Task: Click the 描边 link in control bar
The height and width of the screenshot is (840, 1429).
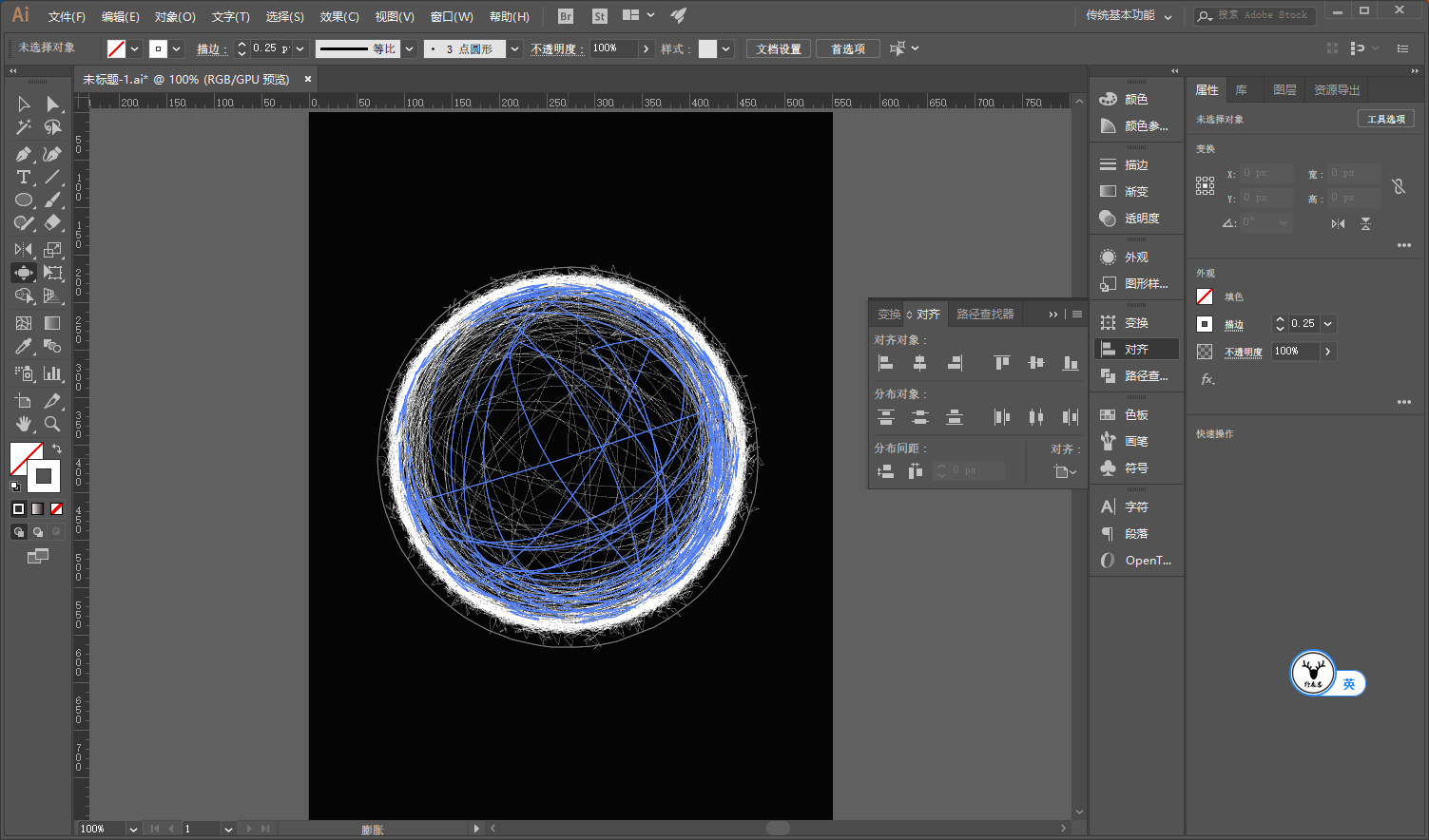Action: click(211, 48)
